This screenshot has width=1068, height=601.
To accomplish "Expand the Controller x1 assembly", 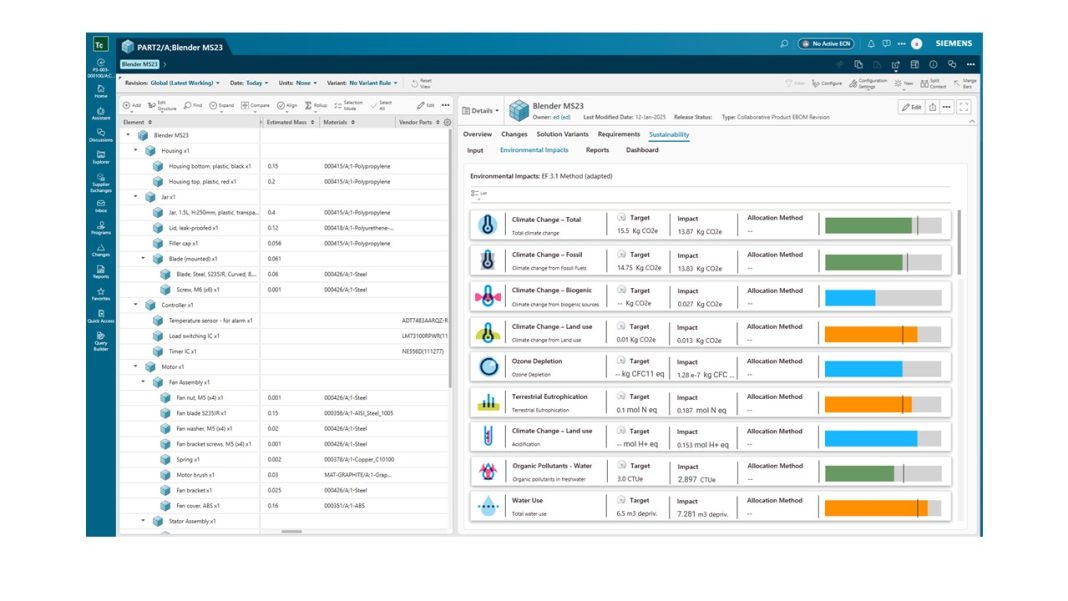I will 134,307.
